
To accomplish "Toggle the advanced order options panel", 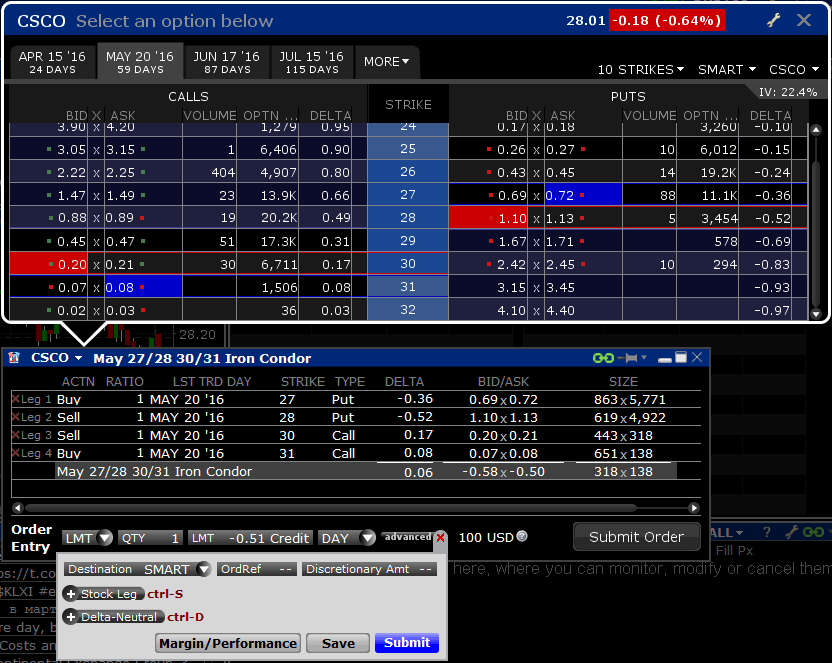I will pos(408,537).
